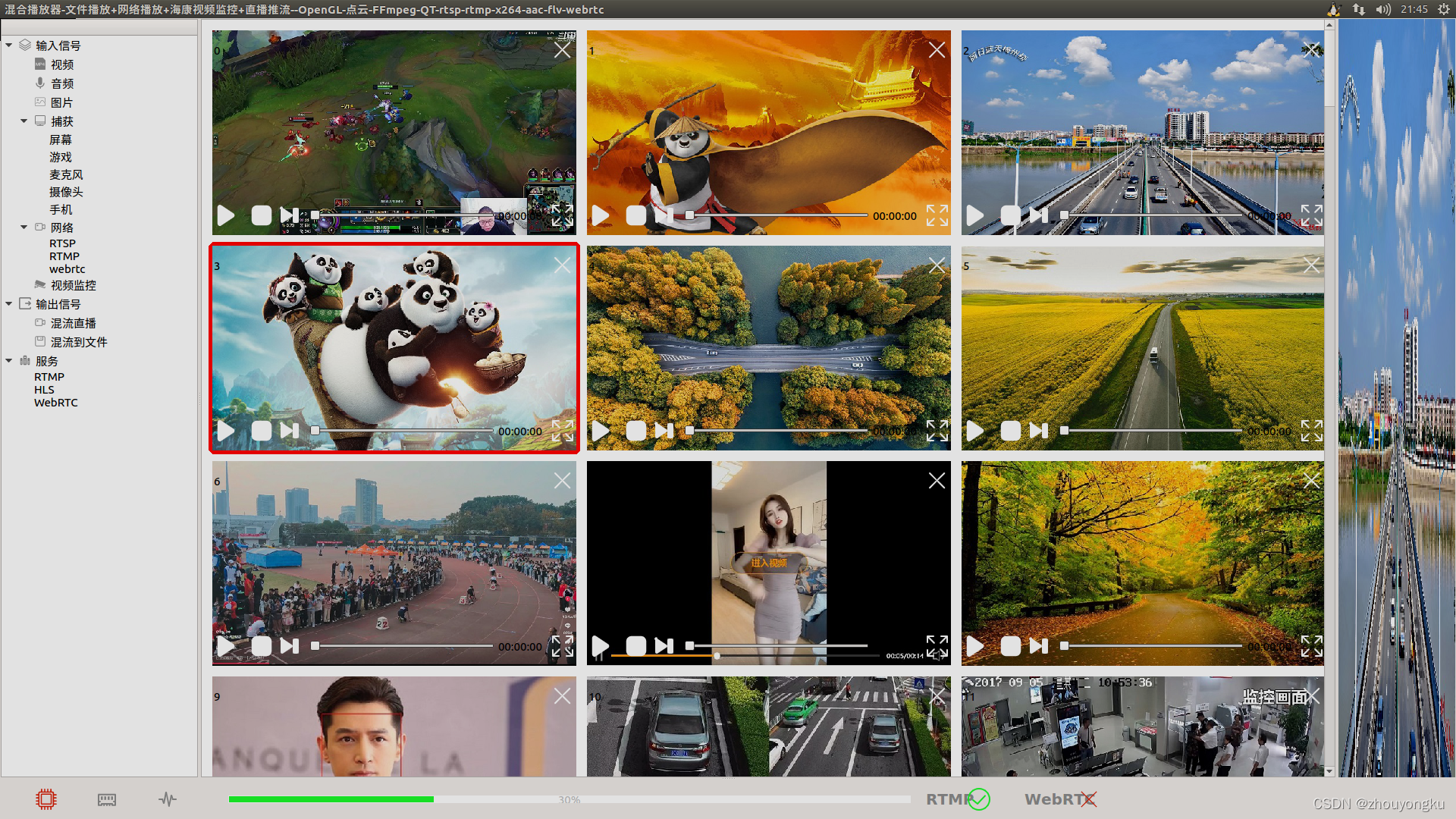
Task: Select 麦克风 capture item
Action: [66, 174]
